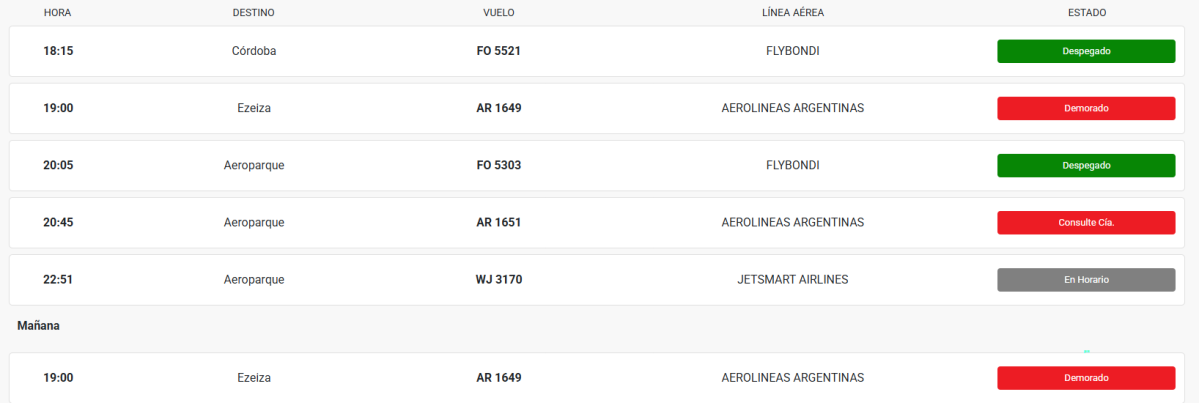1199x403 pixels.
Task: Select the 18:15 departure time
Action: coord(58,51)
